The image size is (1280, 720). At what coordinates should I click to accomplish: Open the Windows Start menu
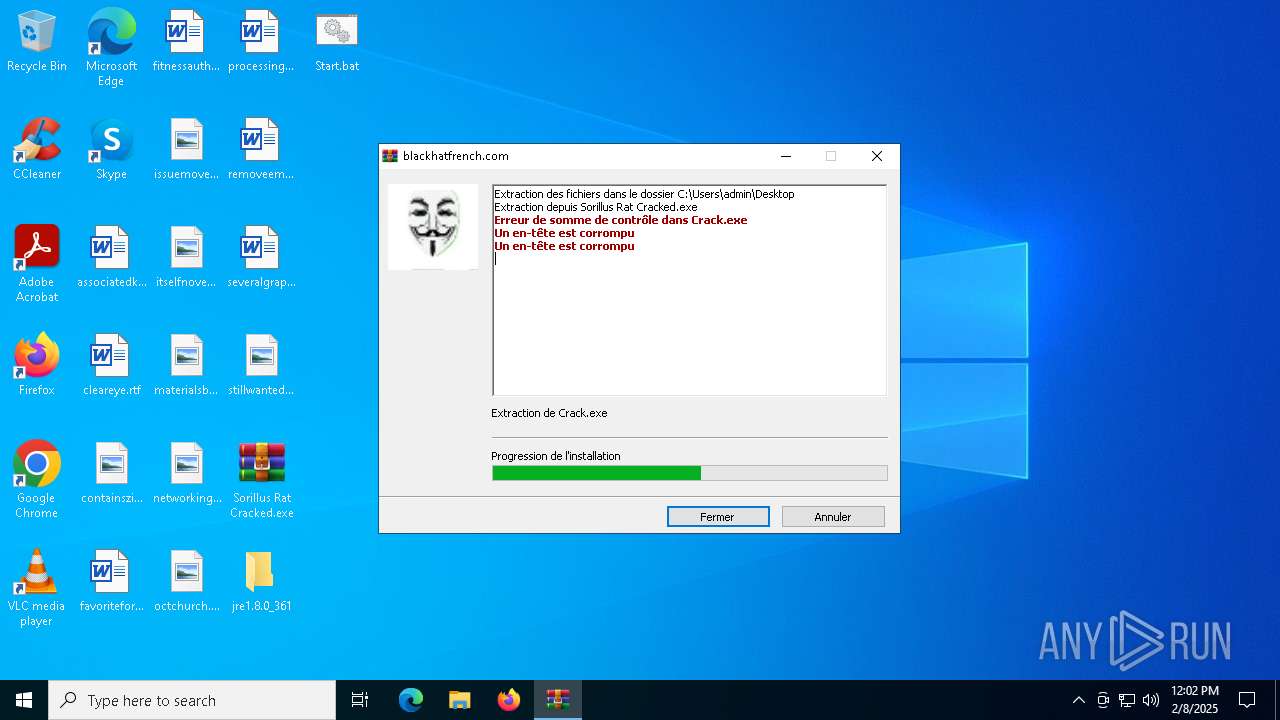click(24, 700)
